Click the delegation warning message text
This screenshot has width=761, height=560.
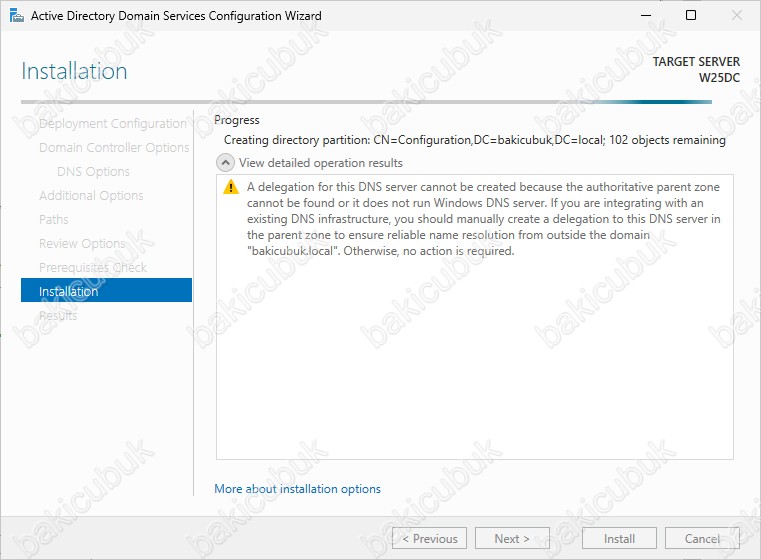pos(483,219)
